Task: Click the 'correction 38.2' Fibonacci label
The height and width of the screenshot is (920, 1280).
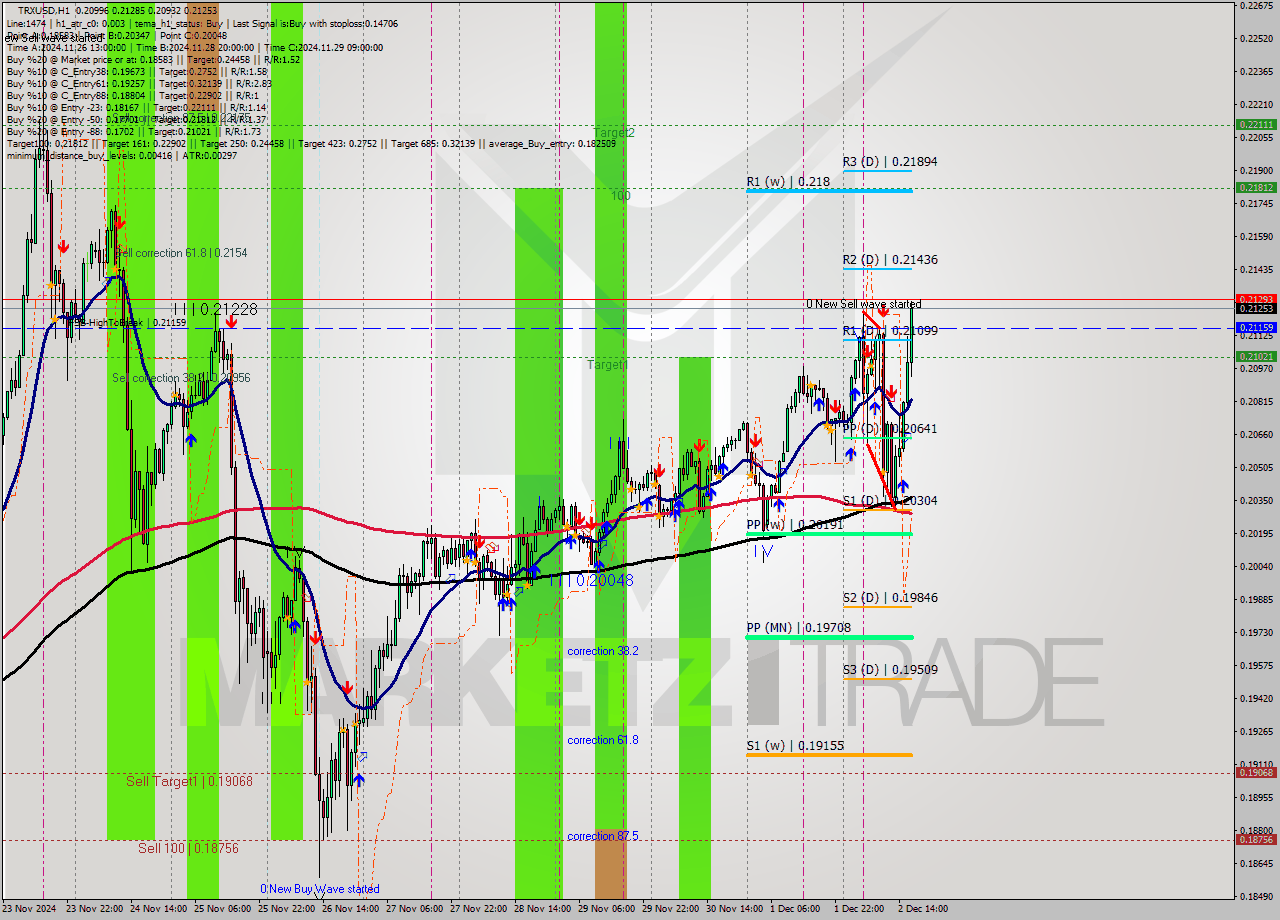Action: tap(603, 651)
